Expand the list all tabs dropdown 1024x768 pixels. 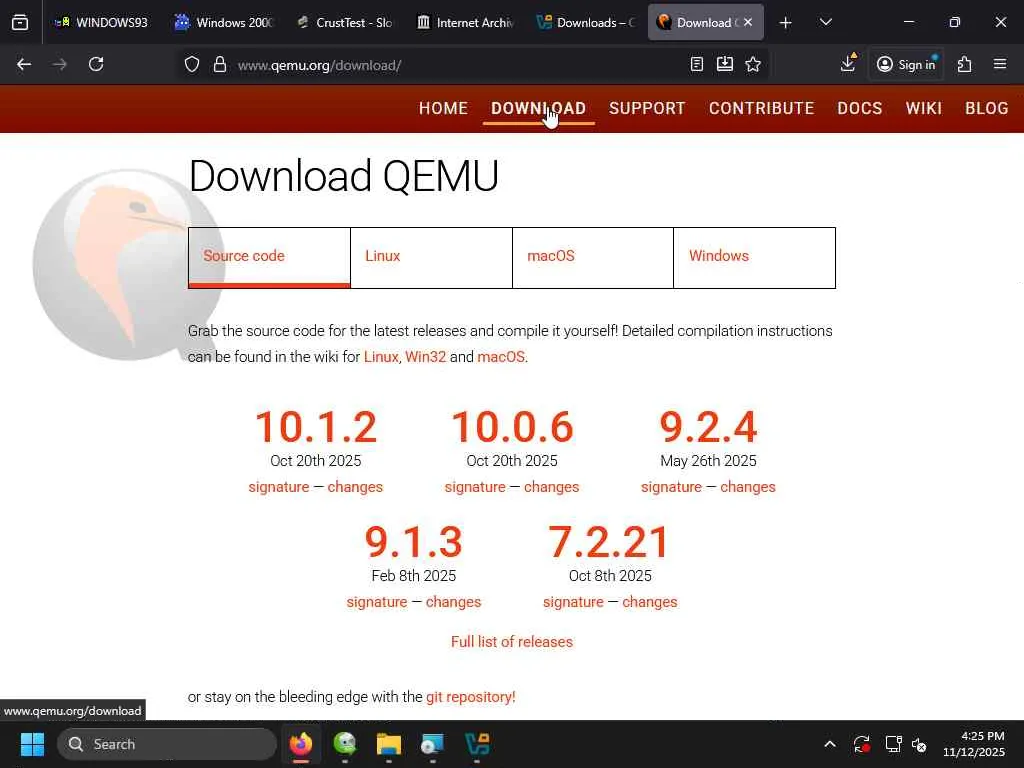pyautogui.click(x=825, y=22)
